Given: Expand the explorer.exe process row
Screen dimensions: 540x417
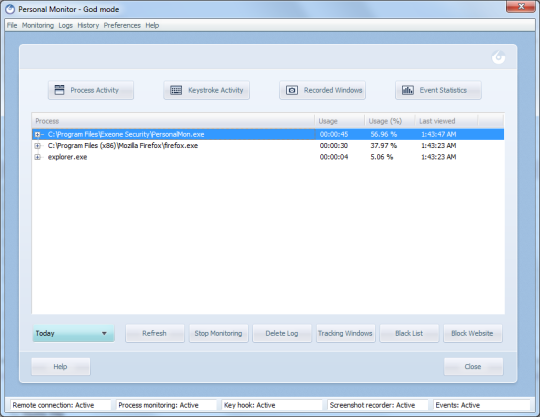Looking at the screenshot, I should click(x=37, y=157).
